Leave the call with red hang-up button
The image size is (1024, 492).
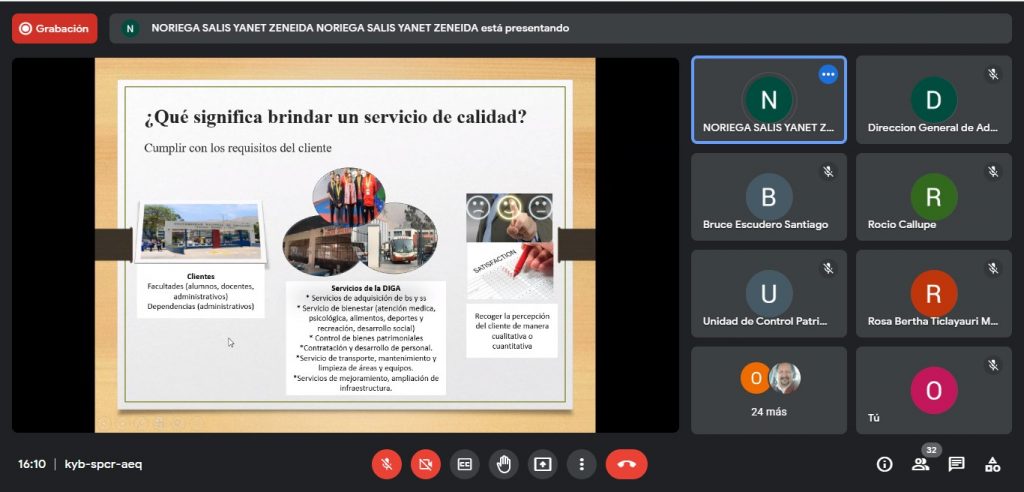pos(626,465)
